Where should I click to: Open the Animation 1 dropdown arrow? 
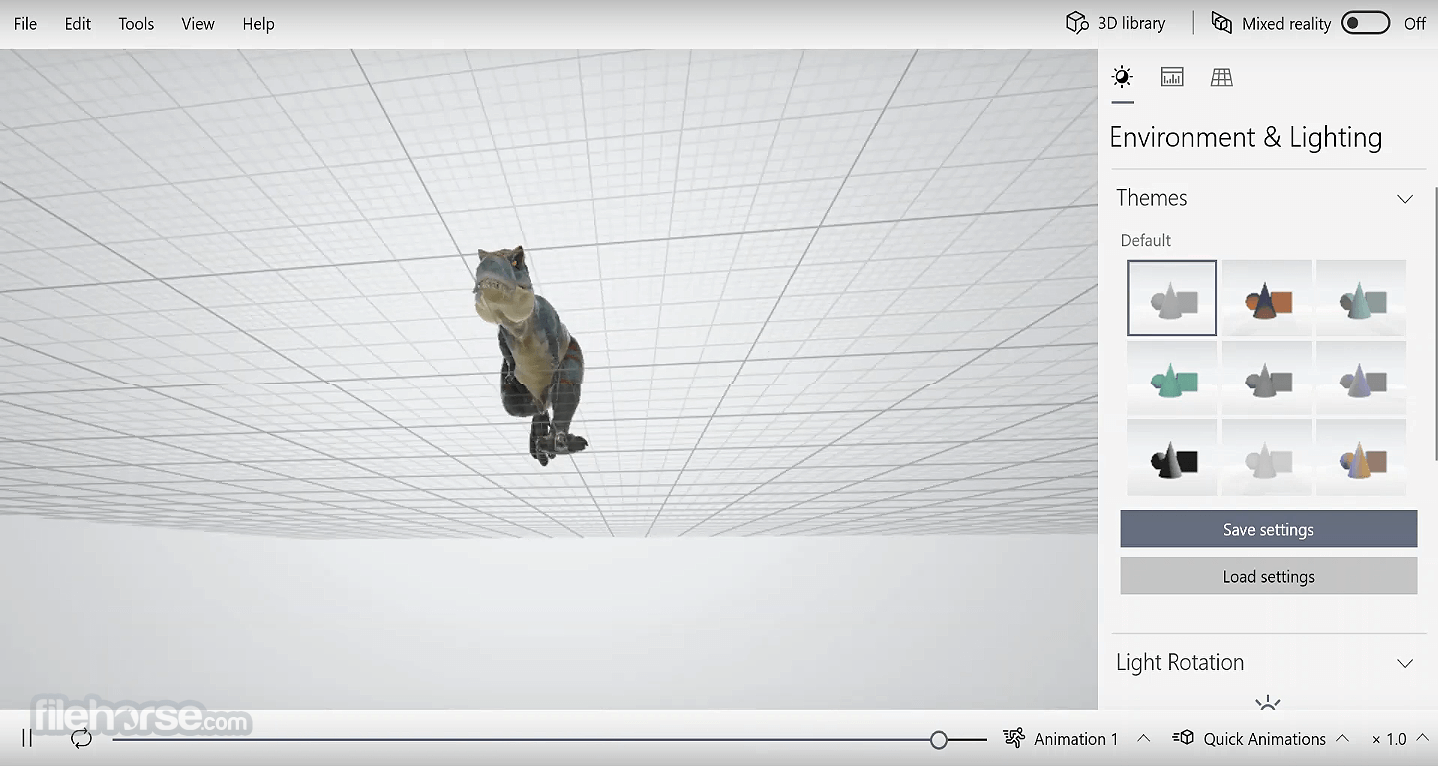coord(1144,738)
